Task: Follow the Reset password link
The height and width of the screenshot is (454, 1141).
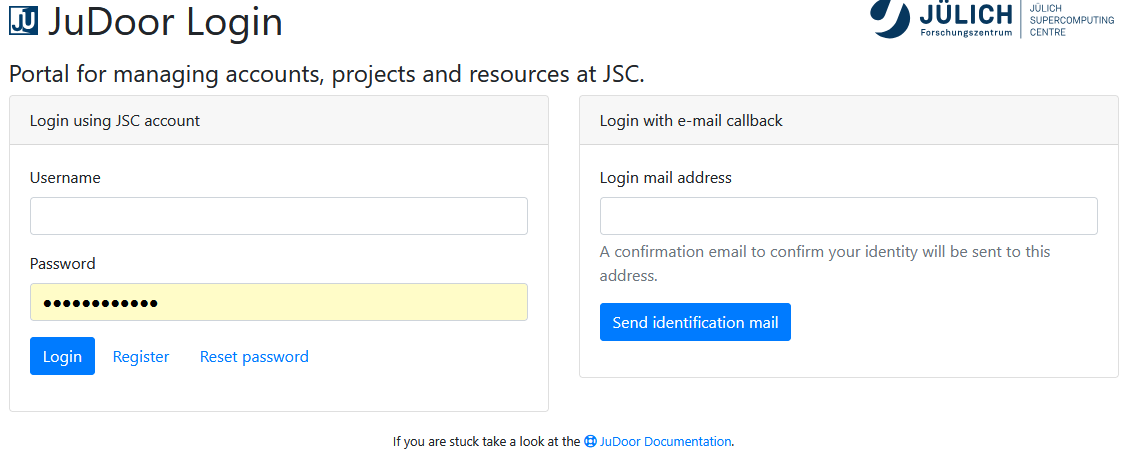Action: (254, 357)
